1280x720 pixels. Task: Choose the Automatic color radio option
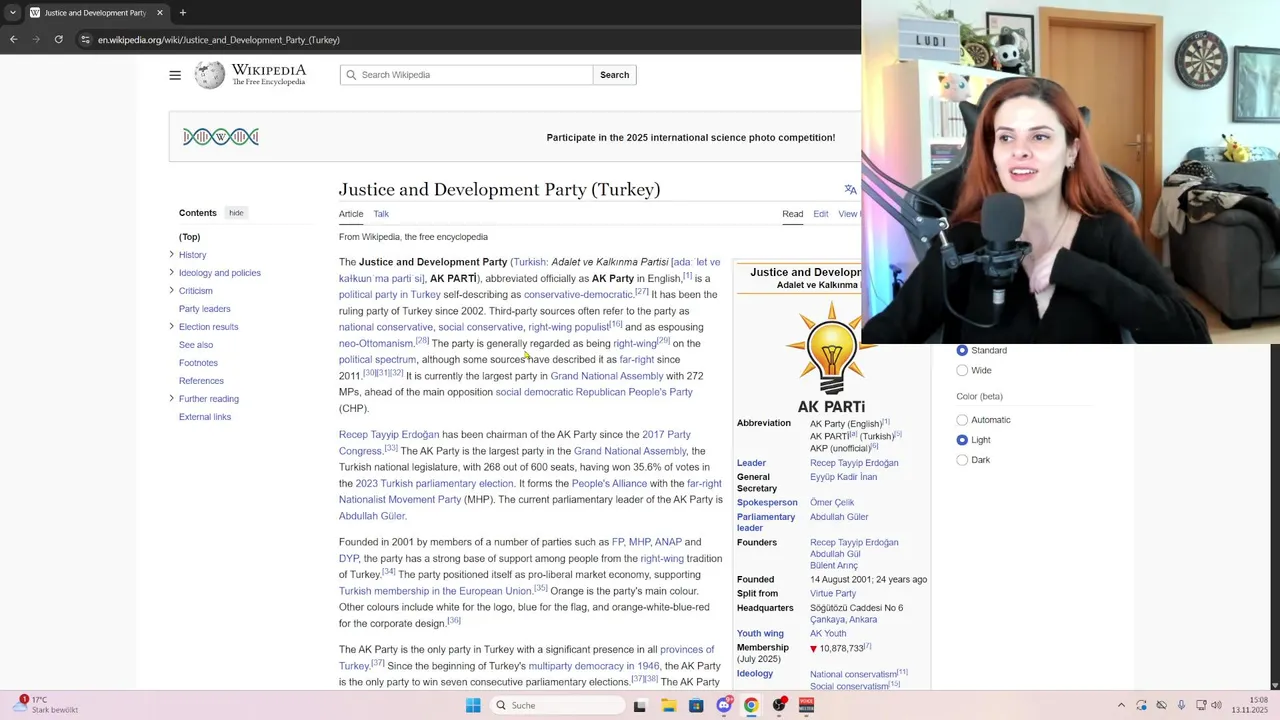tap(962, 420)
